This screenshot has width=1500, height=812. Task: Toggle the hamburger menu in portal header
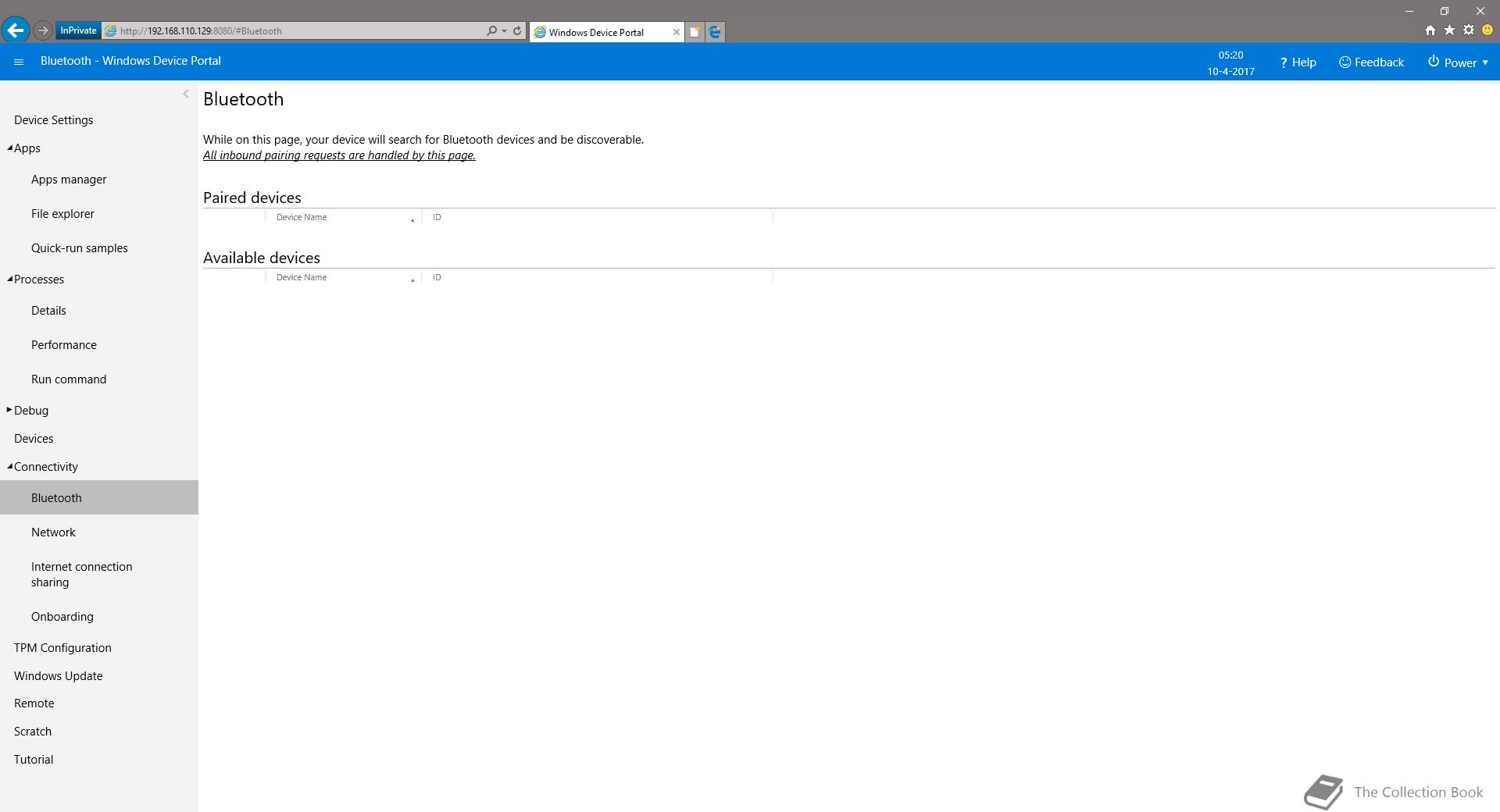pos(19,62)
